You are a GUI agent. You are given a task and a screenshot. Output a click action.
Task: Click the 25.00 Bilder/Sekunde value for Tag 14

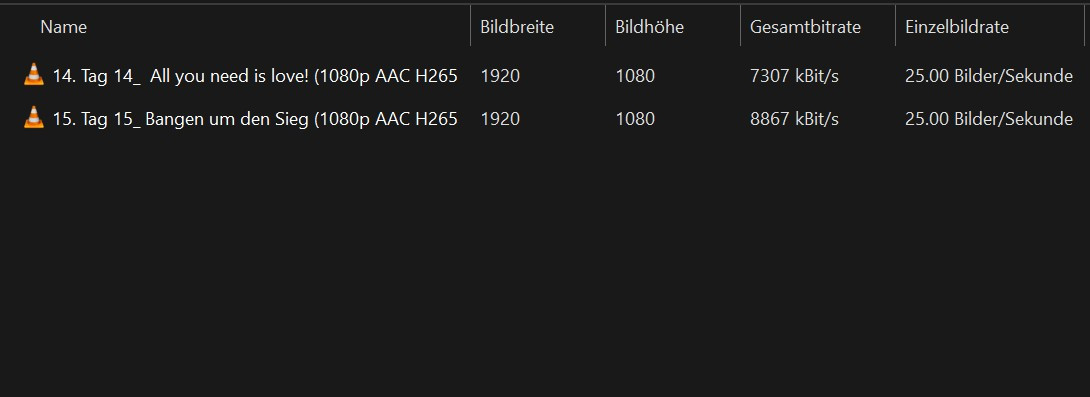pos(989,76)
